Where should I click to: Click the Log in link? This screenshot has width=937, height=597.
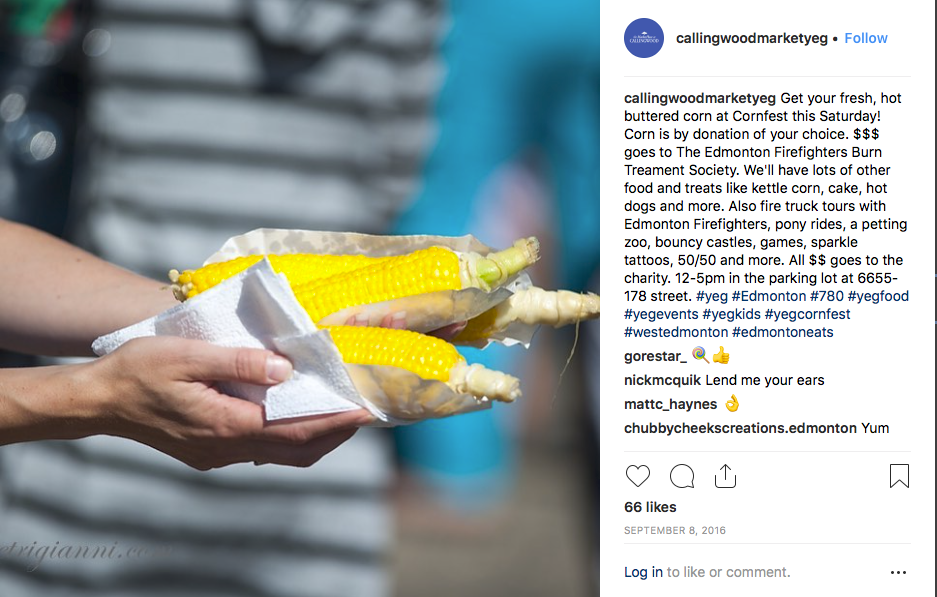[643, 572]
